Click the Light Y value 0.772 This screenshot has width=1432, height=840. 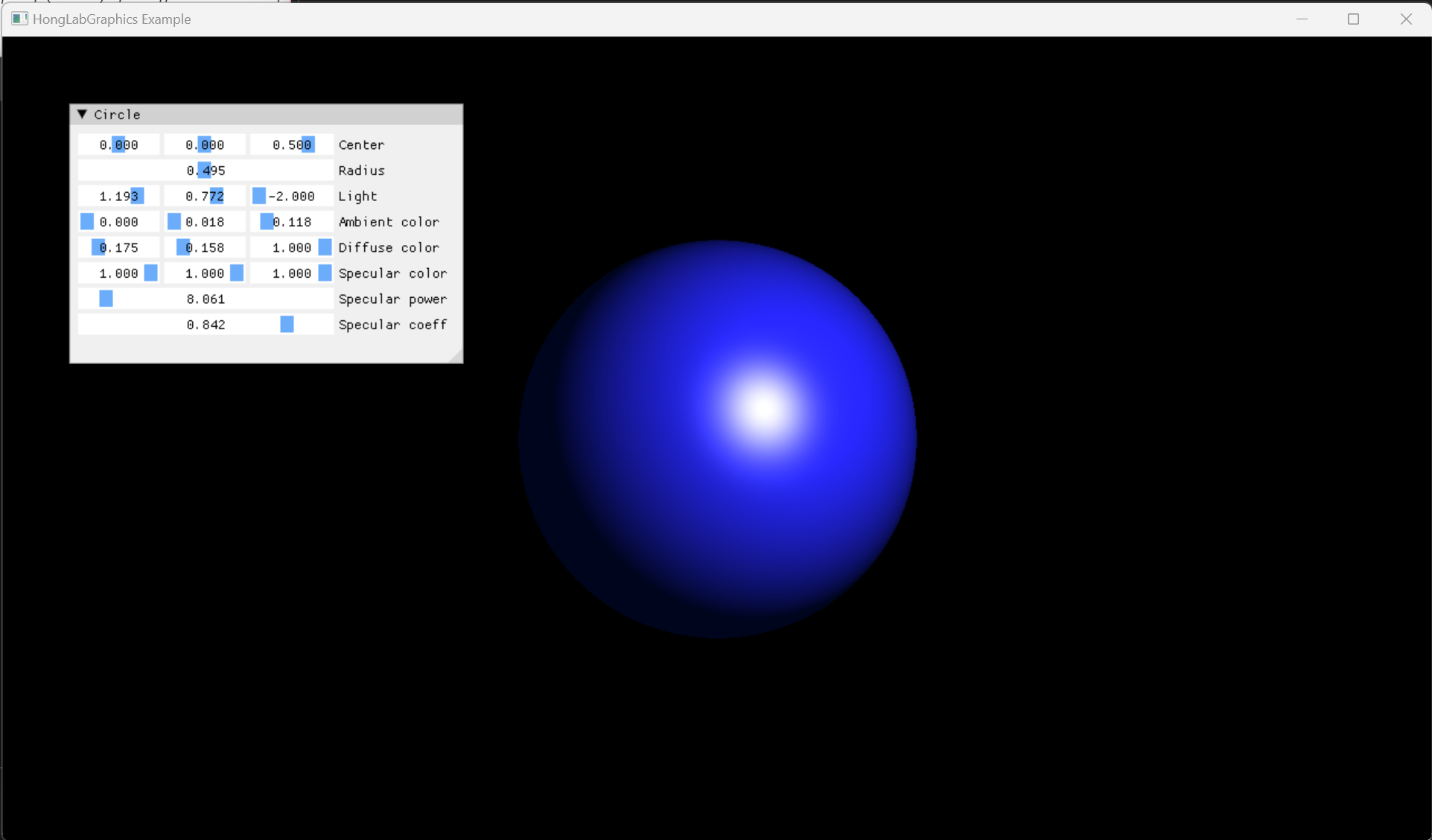[x=205, y=196]
